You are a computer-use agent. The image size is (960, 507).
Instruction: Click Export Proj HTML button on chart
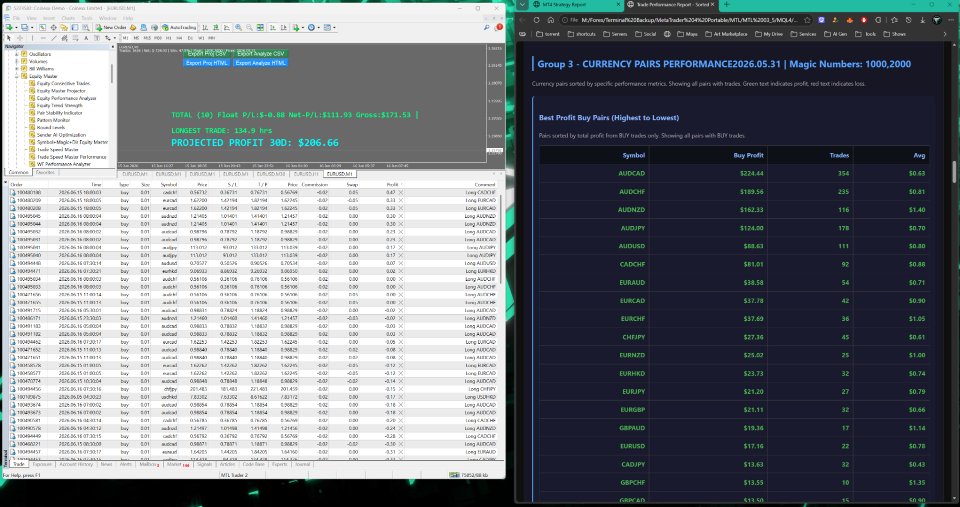(207, 62)
